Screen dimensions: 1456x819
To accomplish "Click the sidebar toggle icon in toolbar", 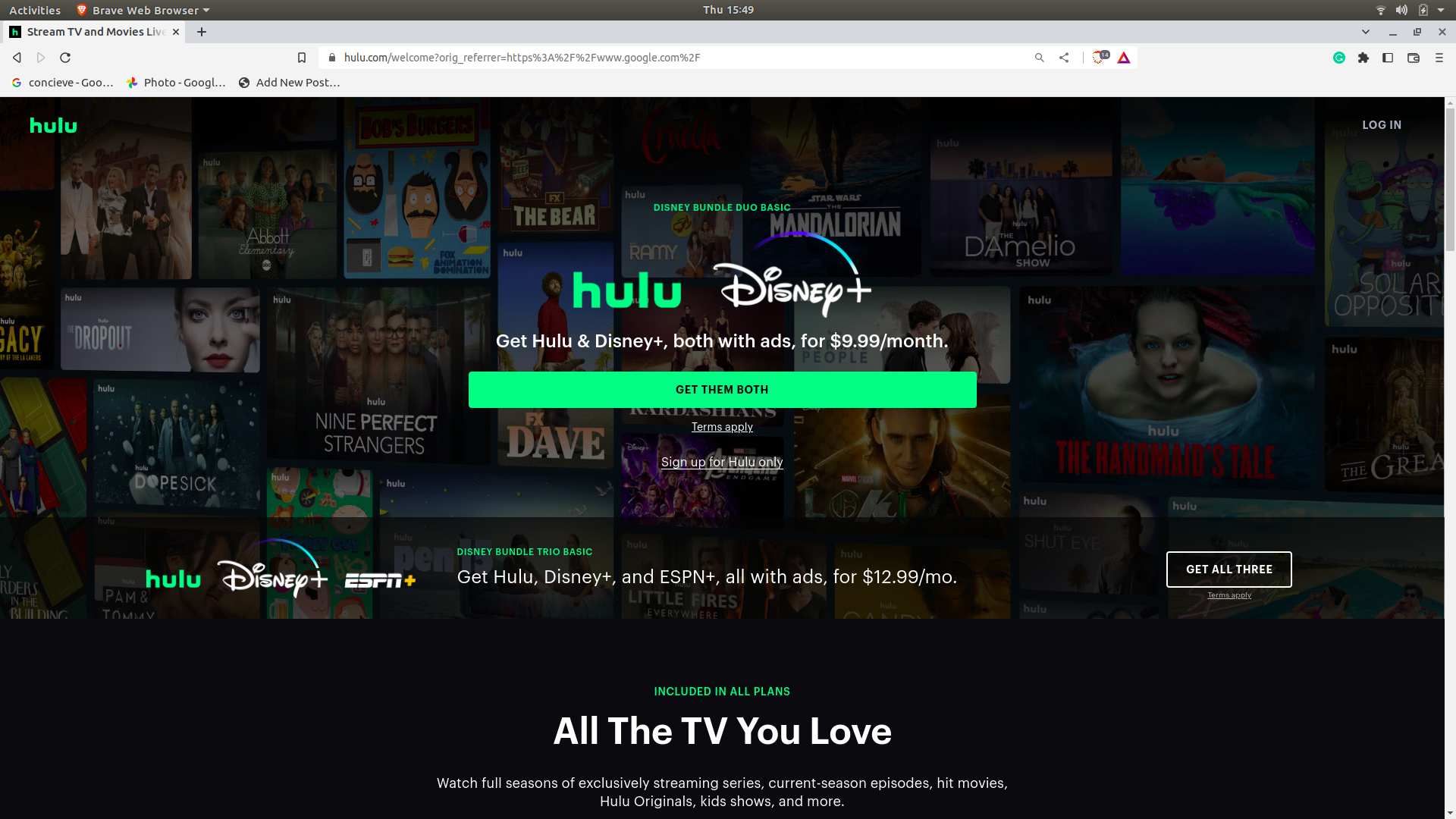I will (x=1388, y=57).
